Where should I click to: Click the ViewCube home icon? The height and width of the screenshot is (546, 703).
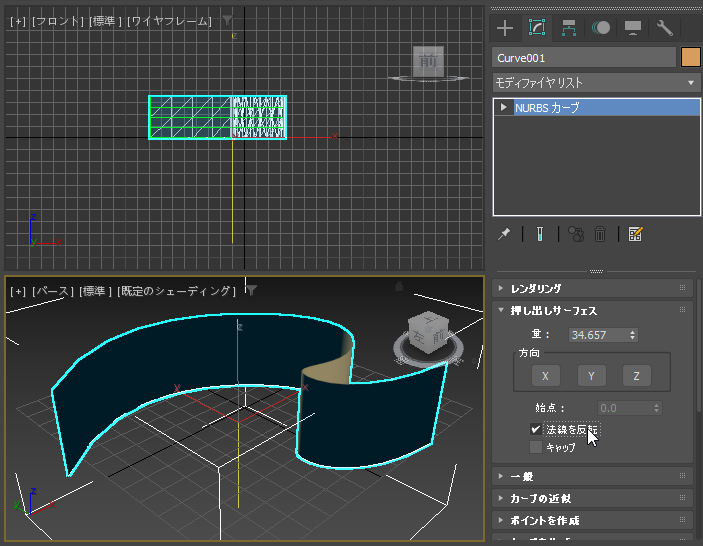point(399,287)
